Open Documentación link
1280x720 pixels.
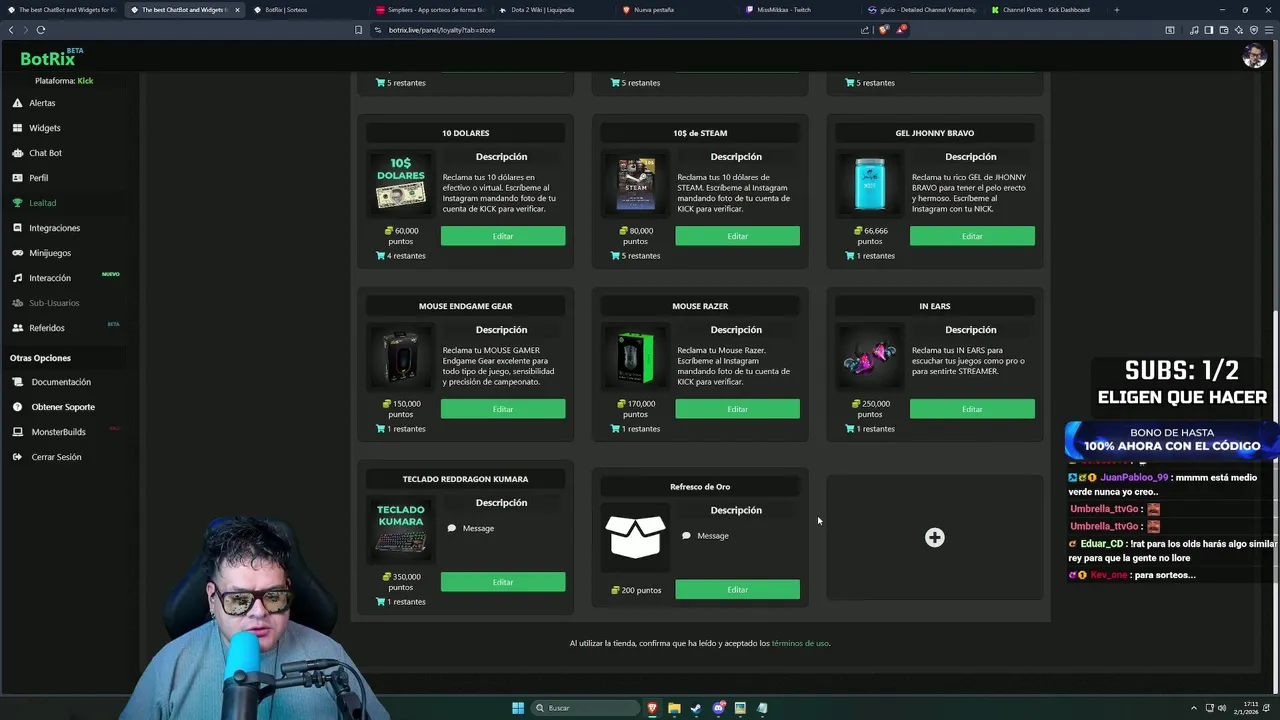(61, 382)
